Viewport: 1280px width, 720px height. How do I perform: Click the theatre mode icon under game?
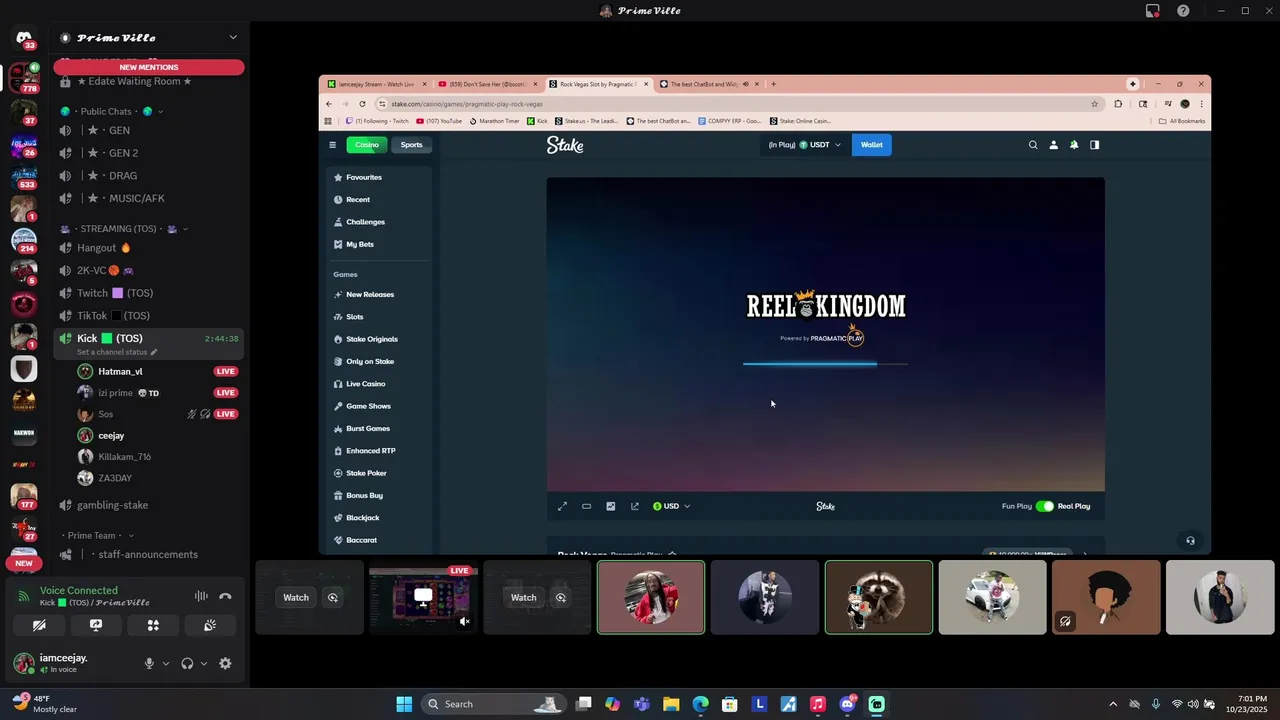click(x=586, y=506)
